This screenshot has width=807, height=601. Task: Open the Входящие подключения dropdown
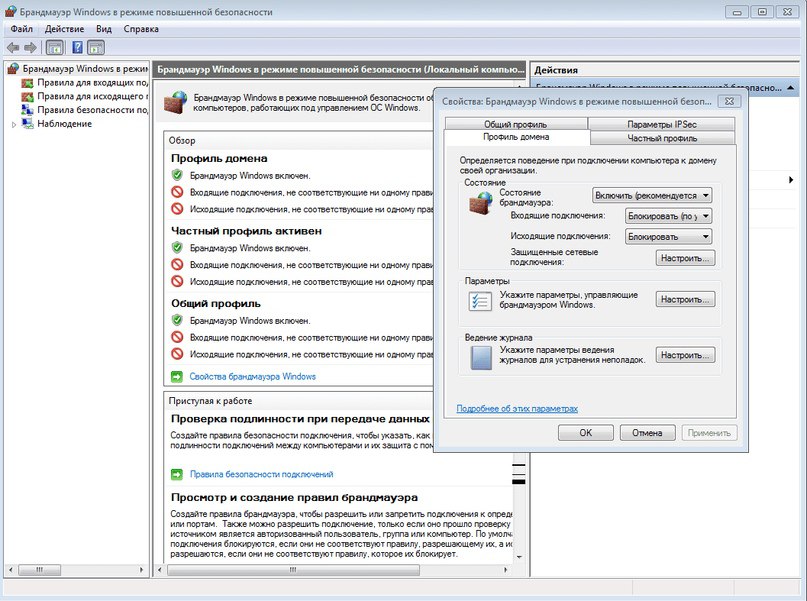click(669, 216)
